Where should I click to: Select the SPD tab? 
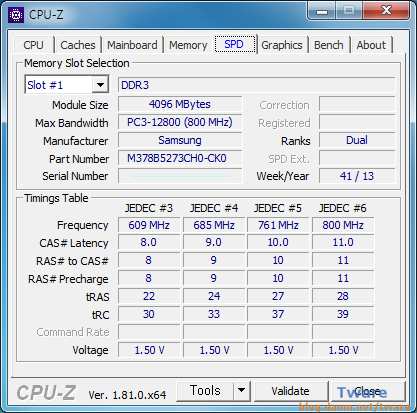coord(234,44)
